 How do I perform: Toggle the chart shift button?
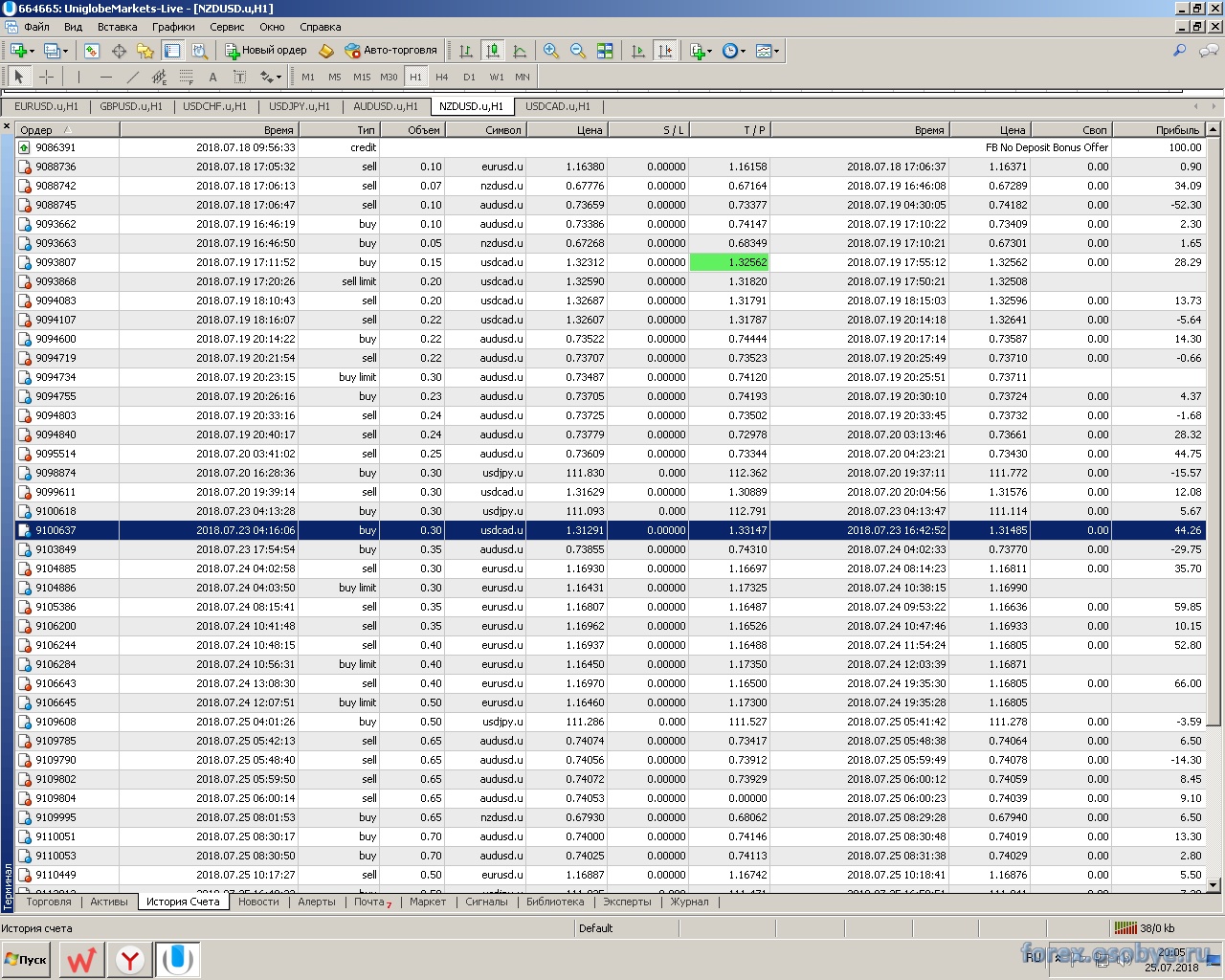[x=665, y=51]
